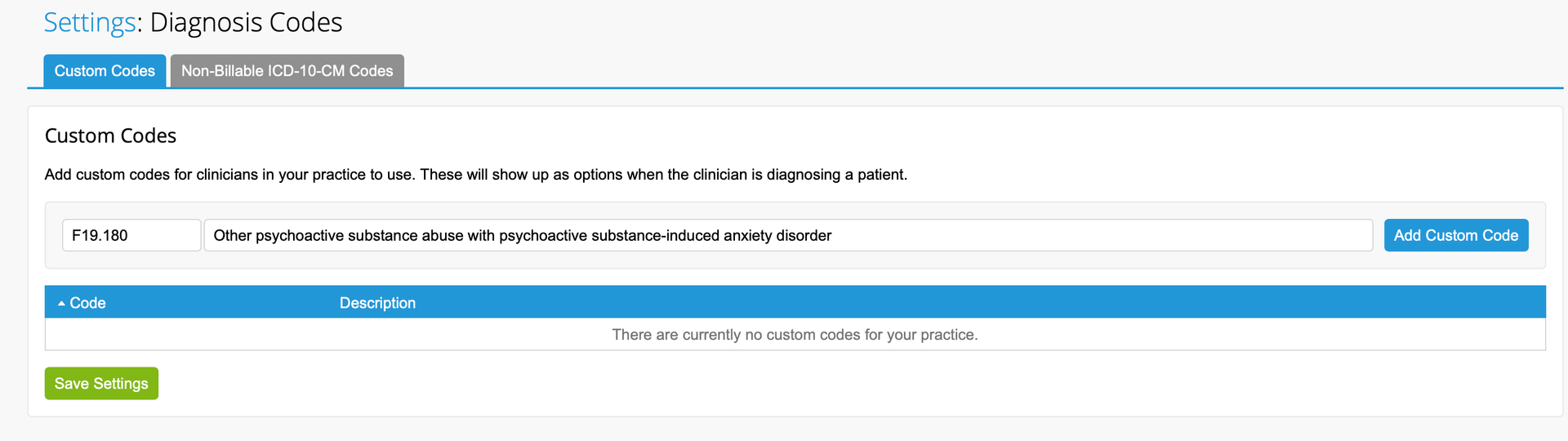
Task: Click the Description column header
Action: pos(377,303)
